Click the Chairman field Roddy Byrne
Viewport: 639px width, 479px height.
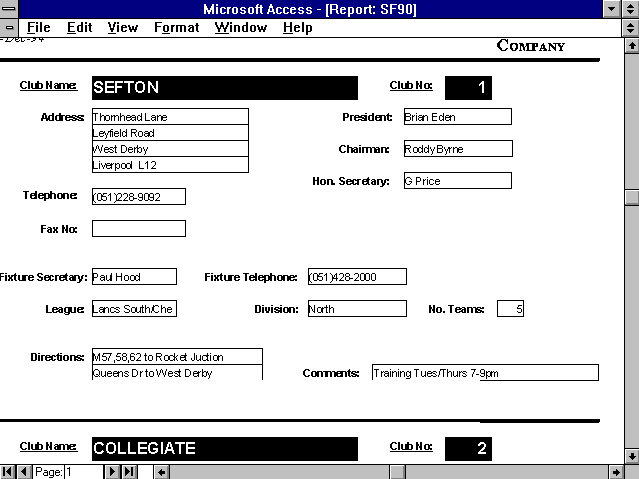coord(458,149)
